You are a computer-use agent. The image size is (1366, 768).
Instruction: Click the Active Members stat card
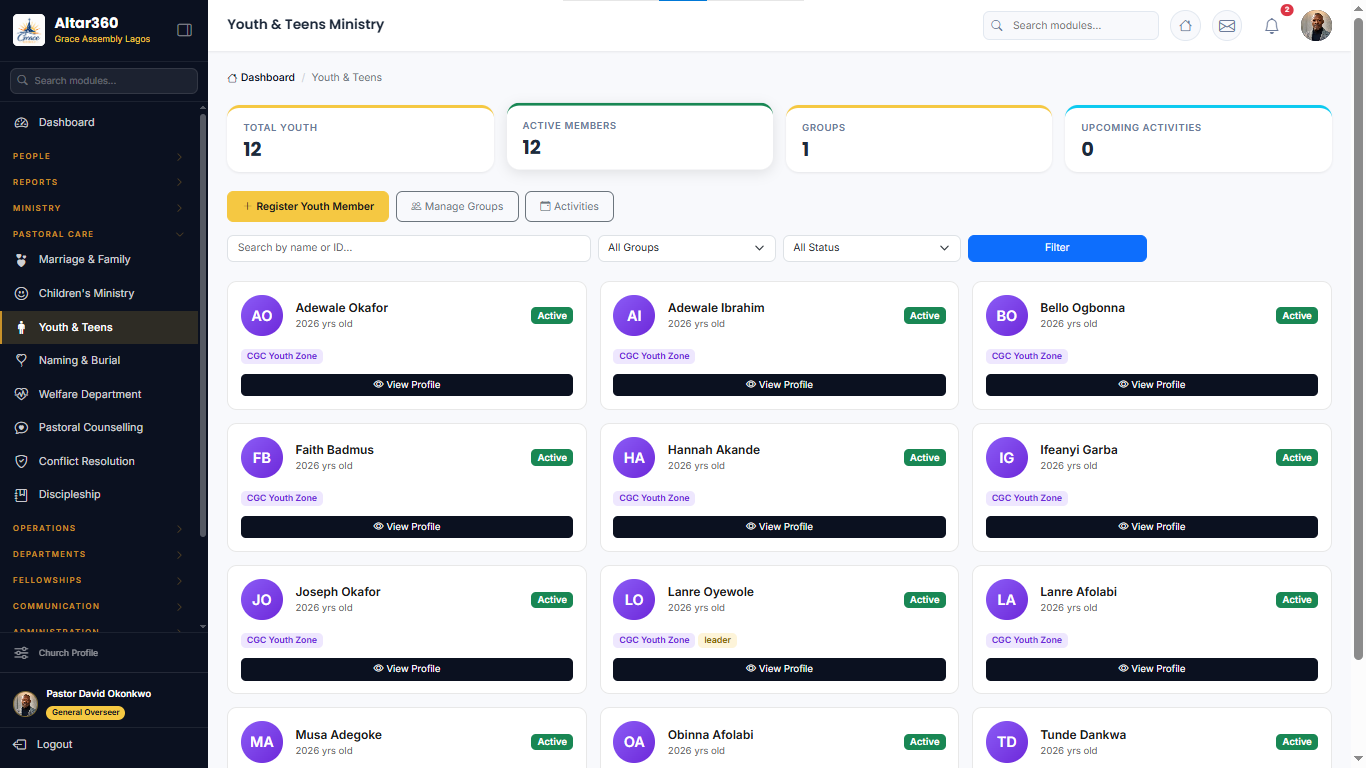(640, 137)
